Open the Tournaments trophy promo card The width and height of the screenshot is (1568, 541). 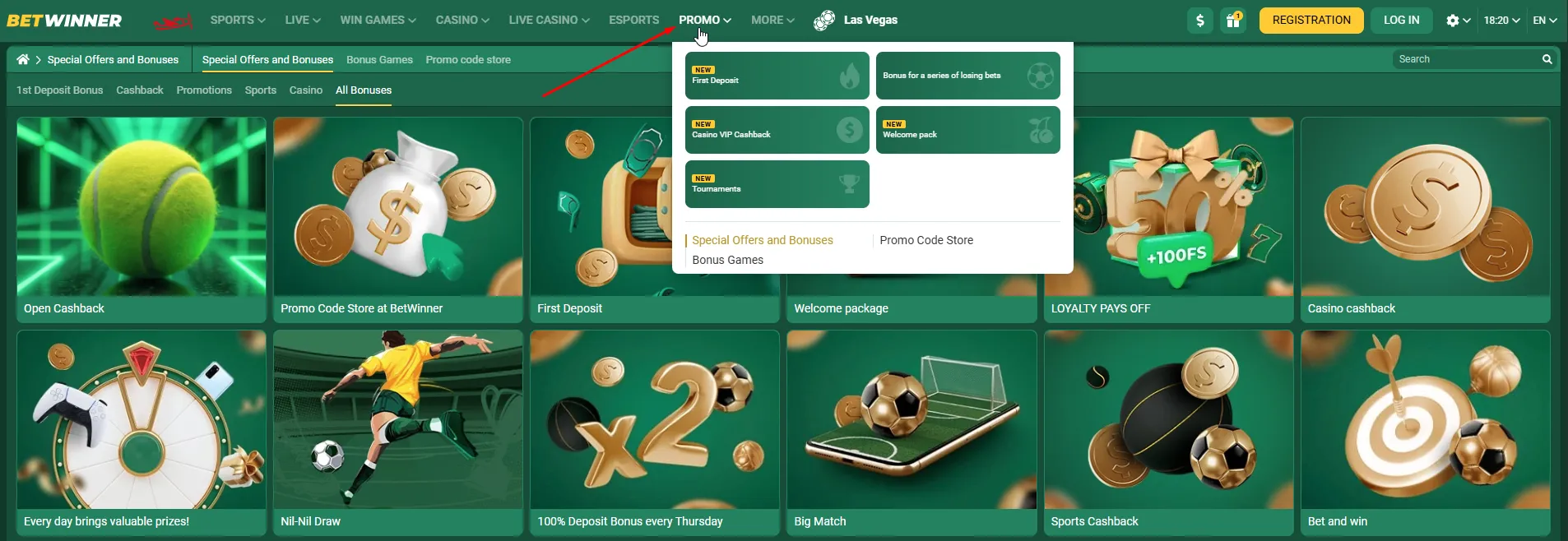[x=777, y=184]
